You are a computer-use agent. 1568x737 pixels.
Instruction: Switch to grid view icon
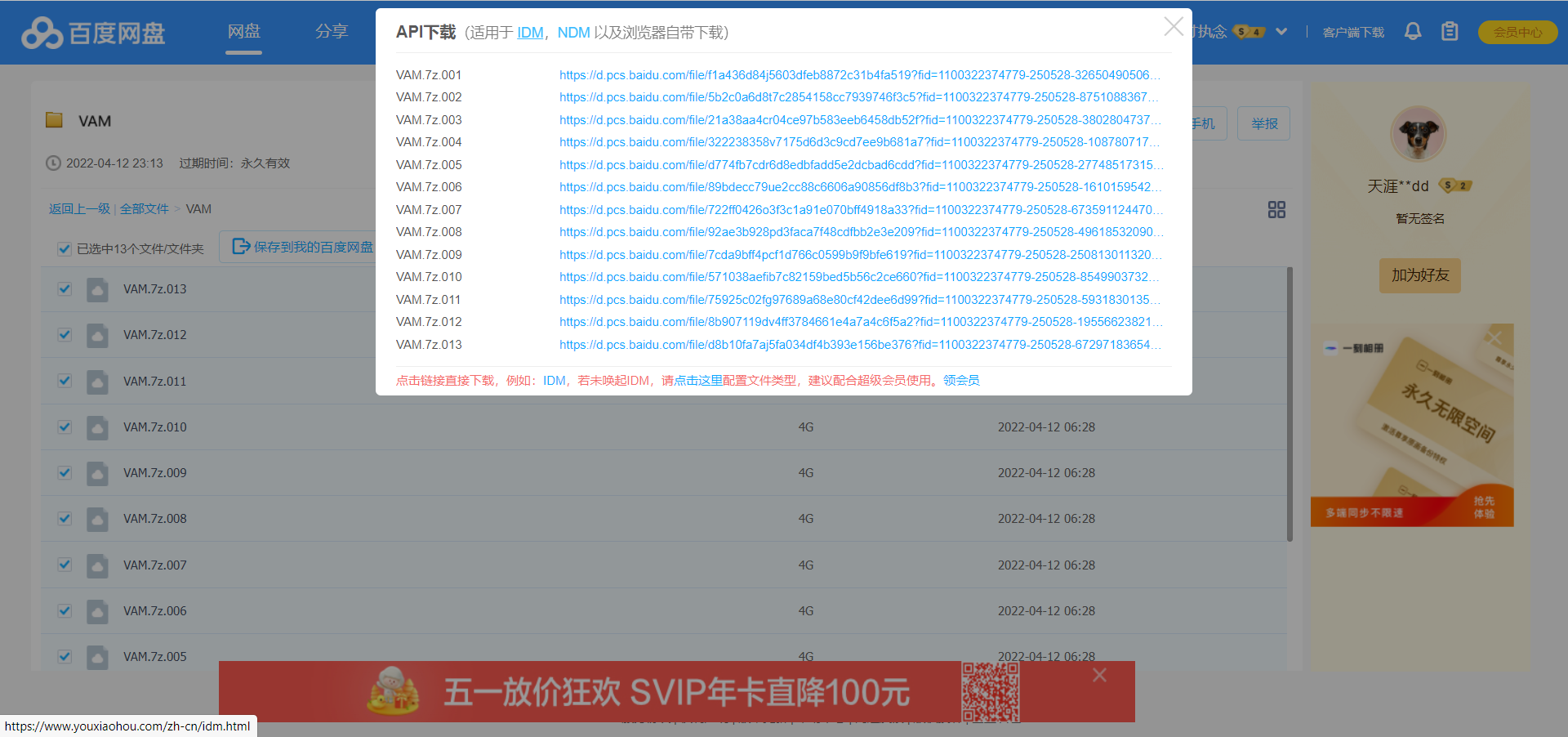(x=1276, y=210)
